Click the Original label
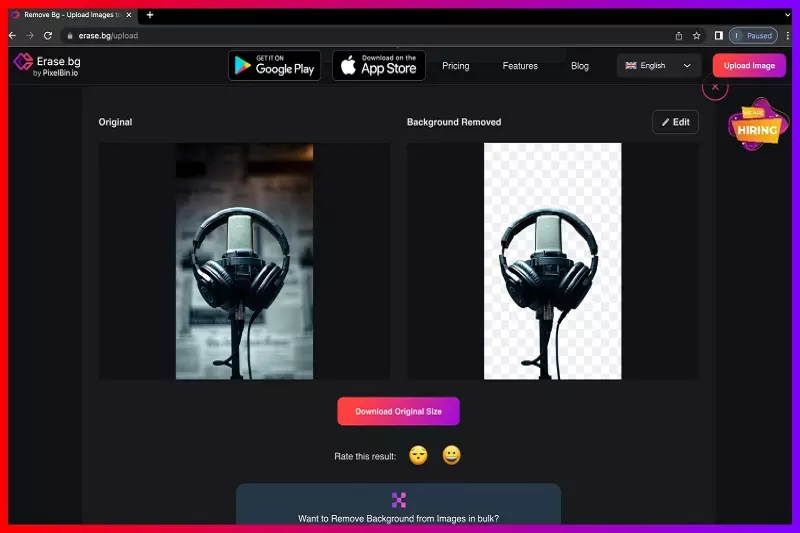 [x=115, y=122]
